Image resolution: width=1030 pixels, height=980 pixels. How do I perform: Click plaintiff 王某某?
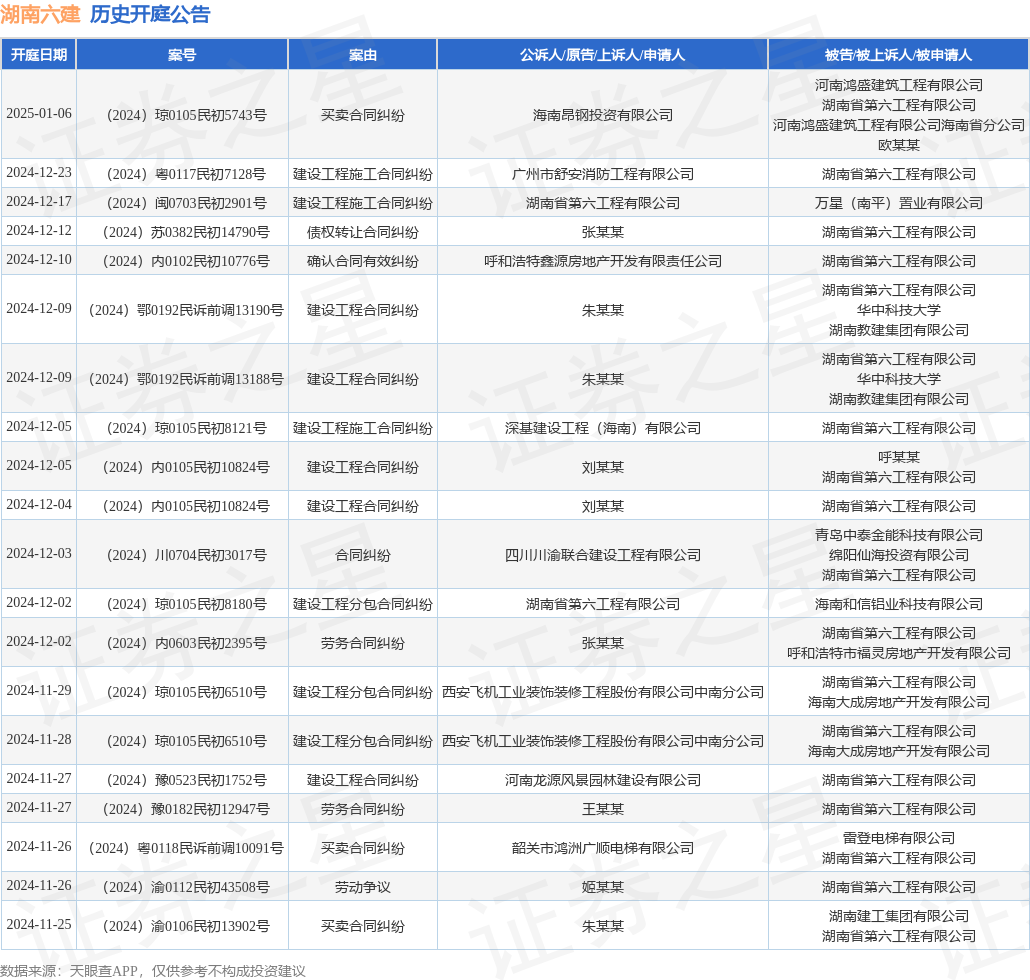(602, 809)
